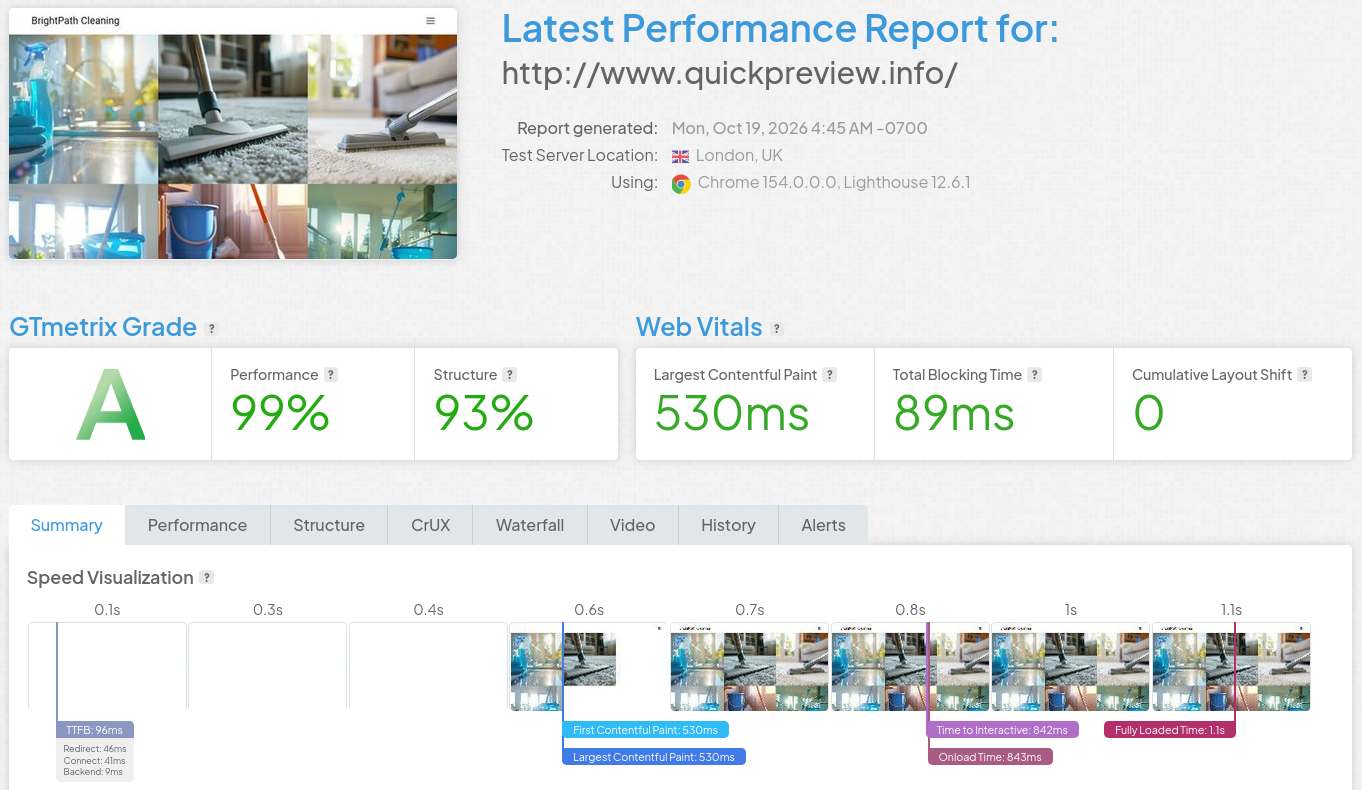The image size is (1362, 790).
Task: Click the First Contentful Paint: 530ms marker
Action: pos(646,730)
